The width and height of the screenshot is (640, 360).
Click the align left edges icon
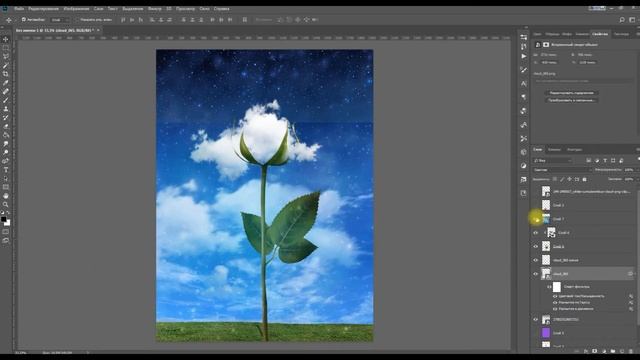click(x=152, y=20)
